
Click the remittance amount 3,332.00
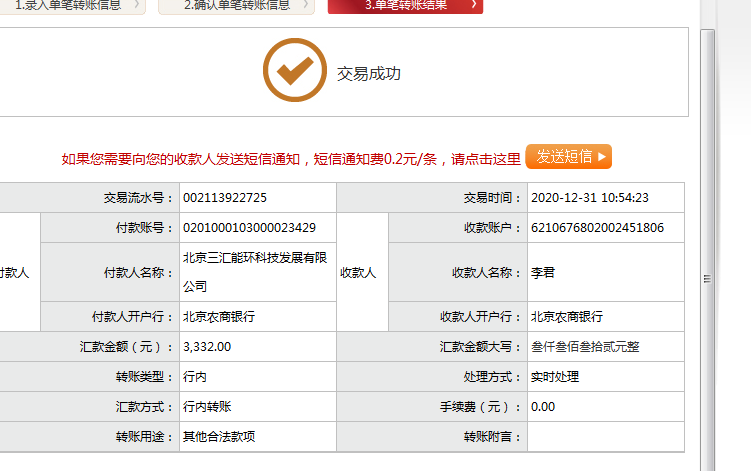point(207,347)
